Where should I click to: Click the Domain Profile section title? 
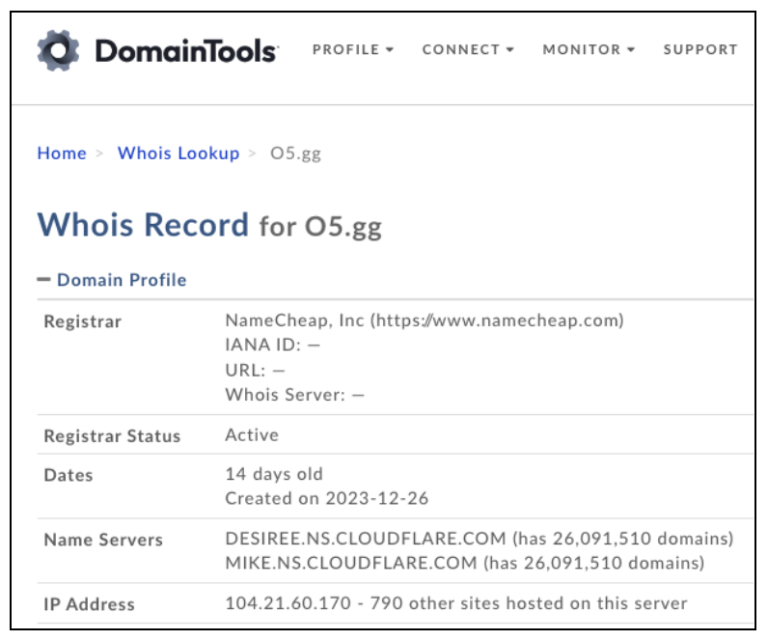[121, 280]
